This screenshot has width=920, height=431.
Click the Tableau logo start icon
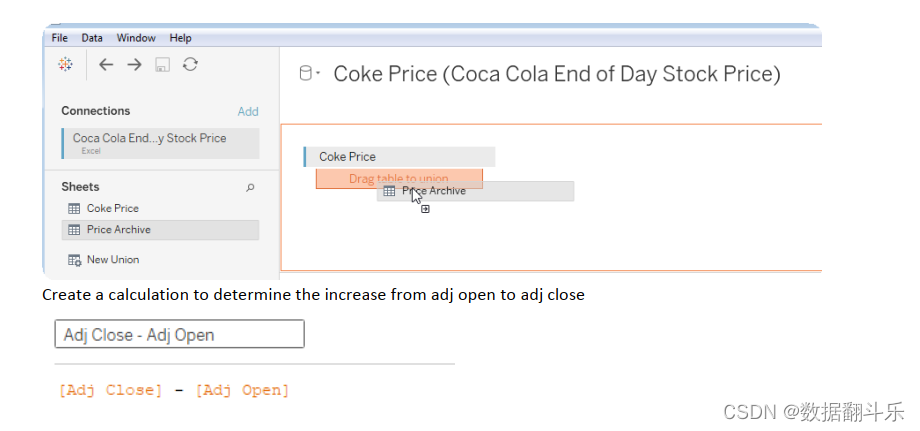coord(66,64)
